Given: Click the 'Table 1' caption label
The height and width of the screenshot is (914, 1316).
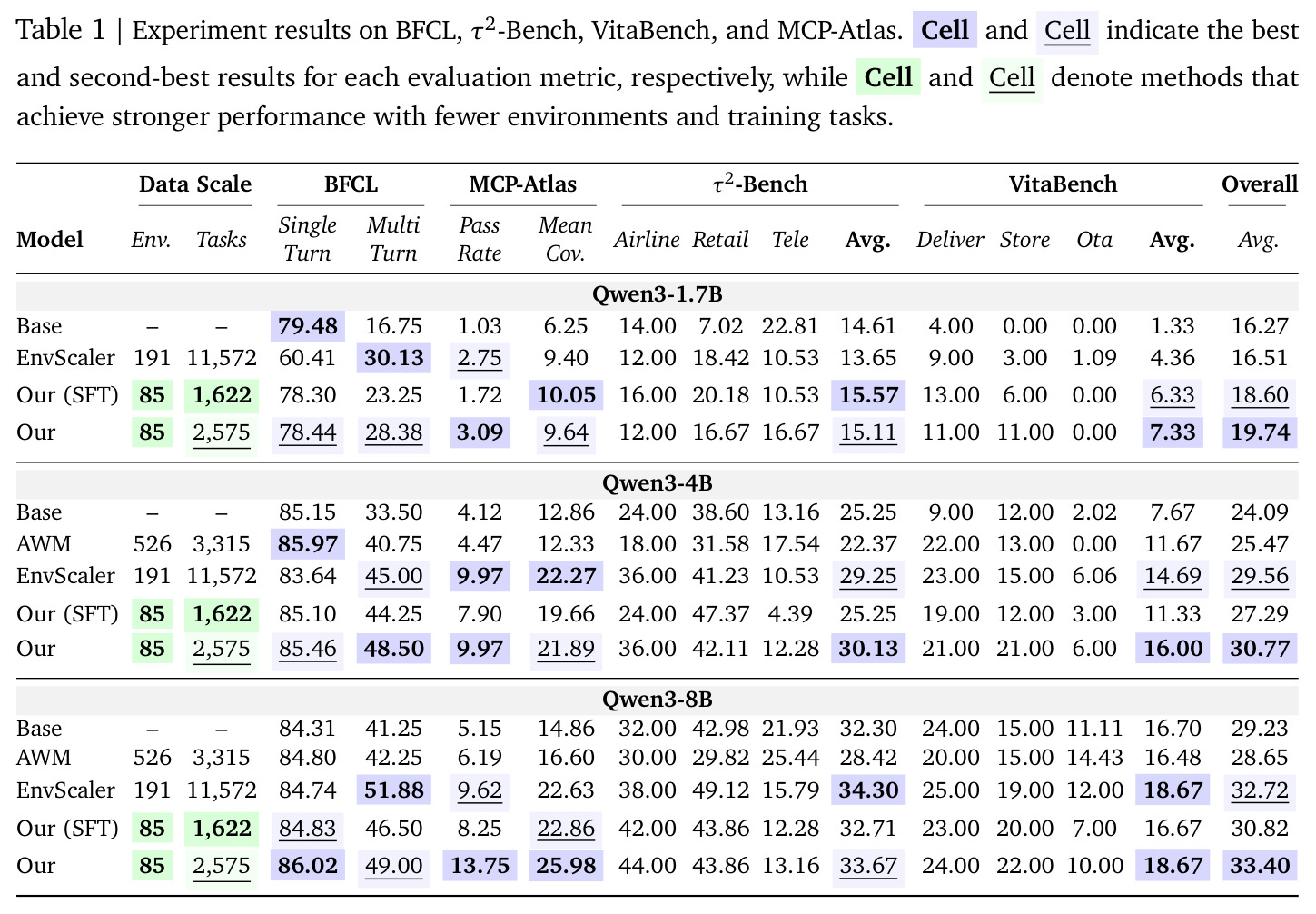Looking at the screenshot, I should (x=62, y=31).
